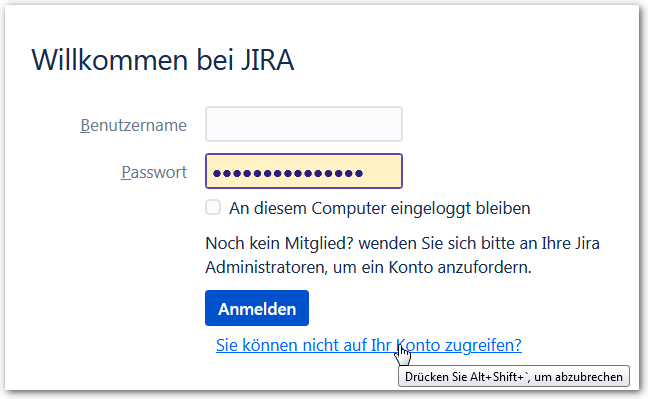Click into the Passwort field
648x399 pixels.
(x=304, y=171)
